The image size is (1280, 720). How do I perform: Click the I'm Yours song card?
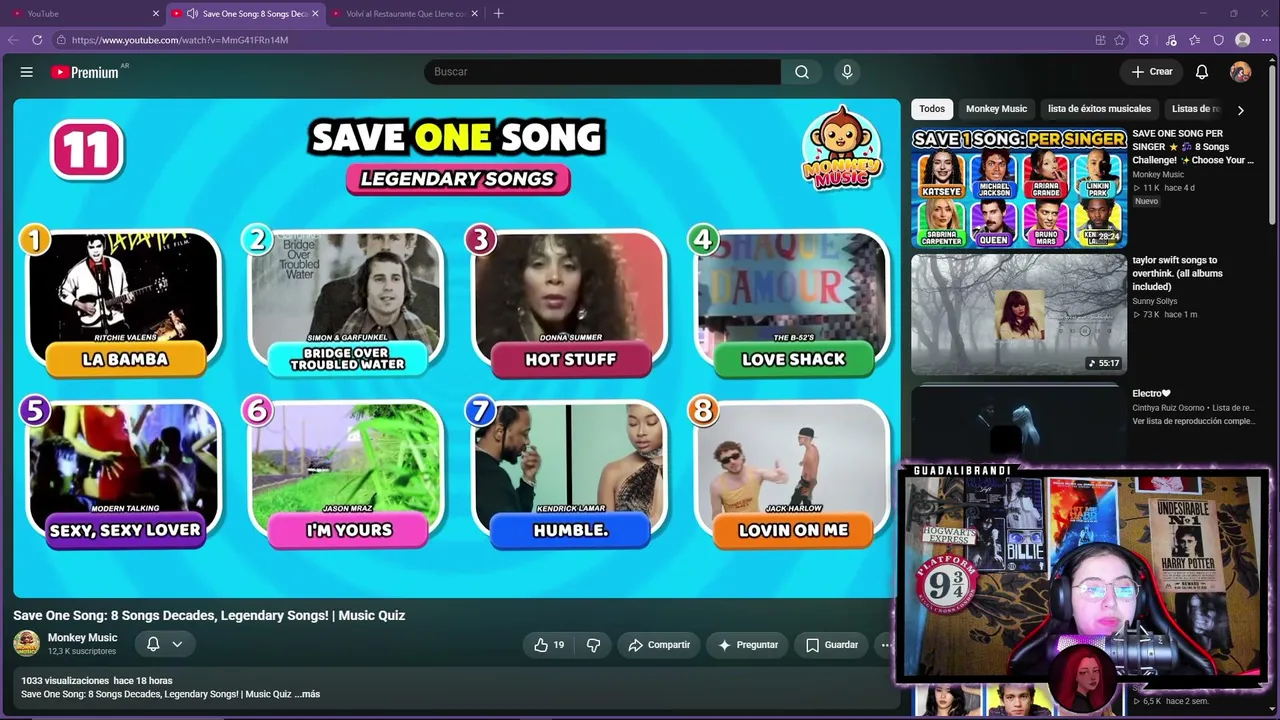[x=348, y=476]
